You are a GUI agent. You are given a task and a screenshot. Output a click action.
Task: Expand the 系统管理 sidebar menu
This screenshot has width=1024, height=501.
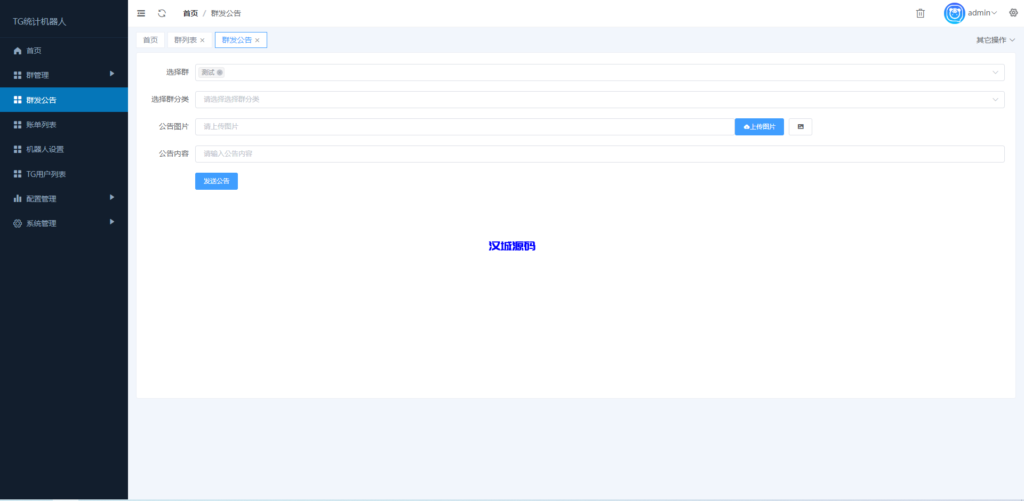[64, 223]
